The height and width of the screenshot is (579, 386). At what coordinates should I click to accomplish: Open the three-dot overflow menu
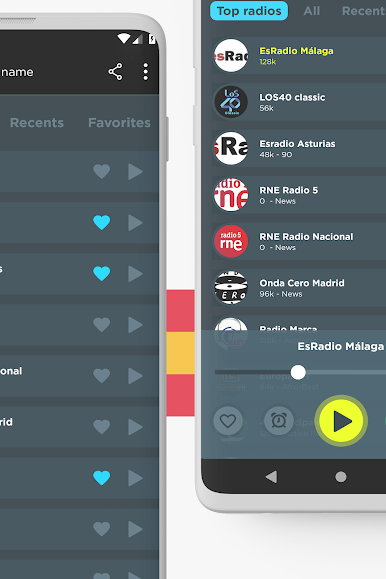pos(146,72)
